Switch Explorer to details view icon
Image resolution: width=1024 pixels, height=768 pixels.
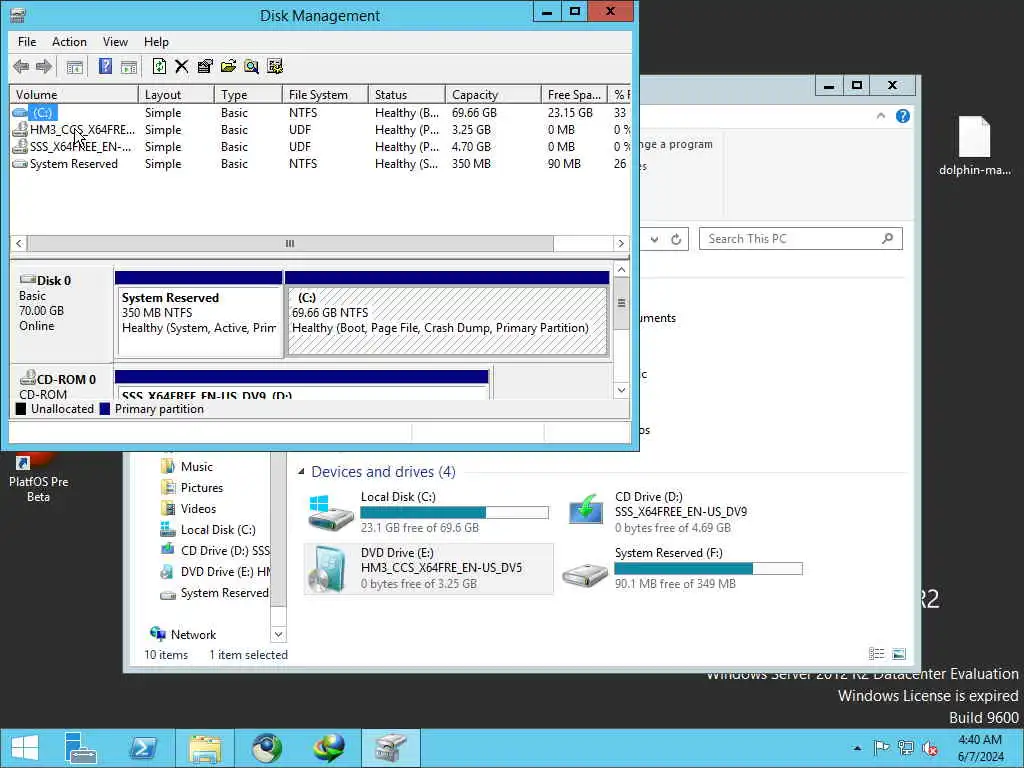[876, 654]
